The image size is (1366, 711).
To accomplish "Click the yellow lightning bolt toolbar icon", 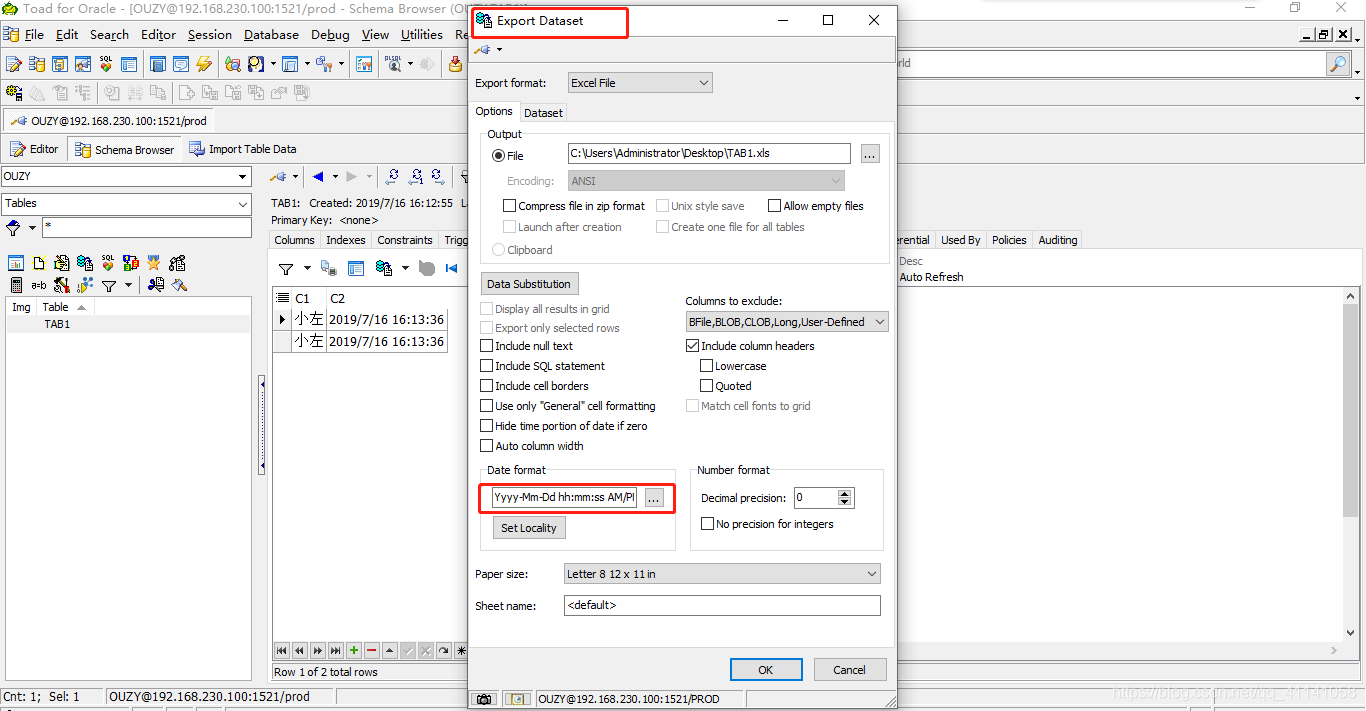I will tap(204, 64).
